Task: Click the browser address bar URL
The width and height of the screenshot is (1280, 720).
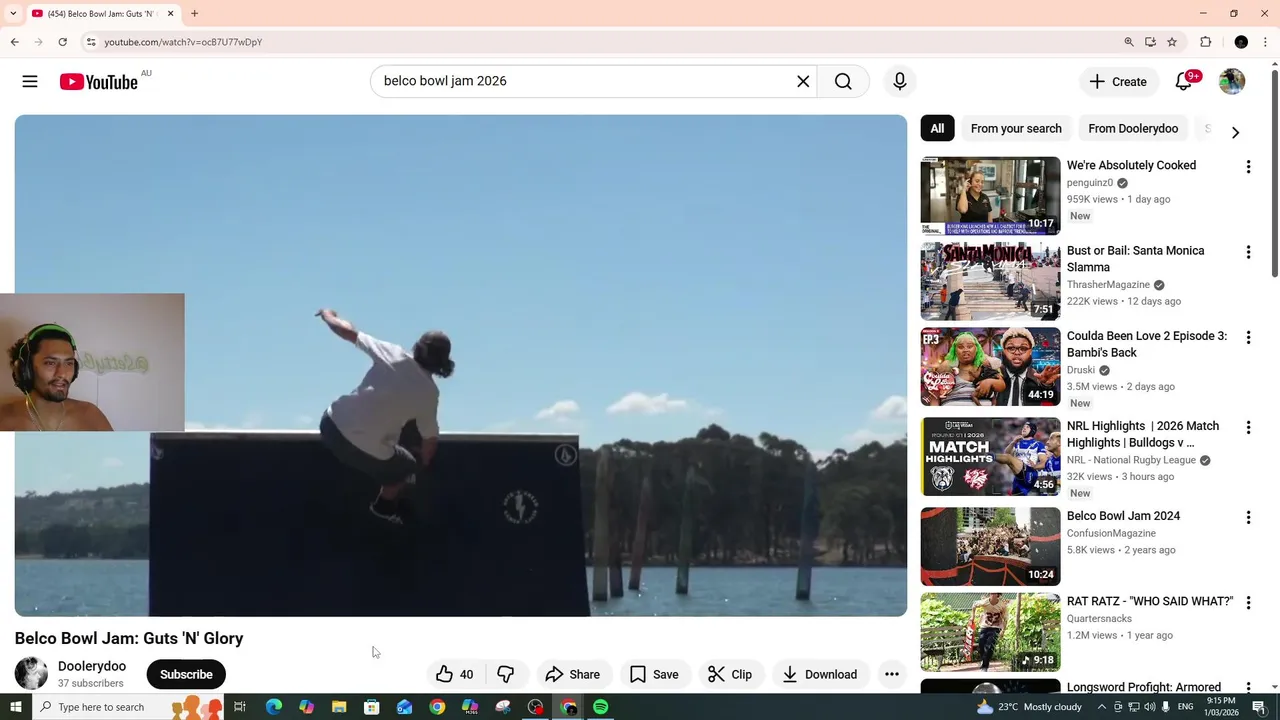Action: pyautogui.click(x=183, y=42)
